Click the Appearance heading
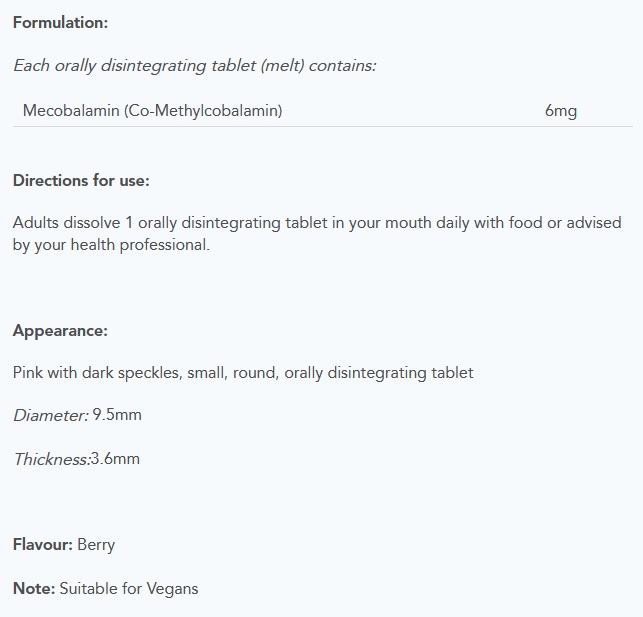This screenshot has height=617, width=643. (x=60, y=331)
